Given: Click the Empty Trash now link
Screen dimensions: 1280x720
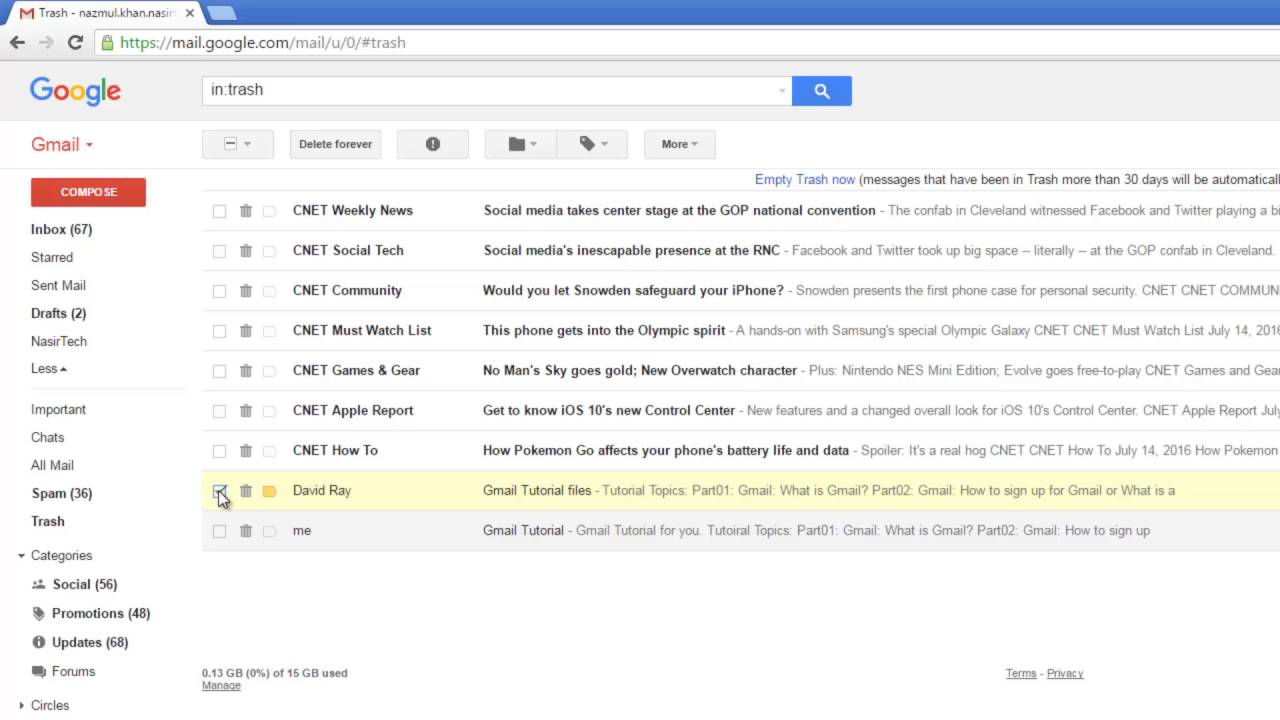Looking at the screenshot, I should click(x=804, y=180).
